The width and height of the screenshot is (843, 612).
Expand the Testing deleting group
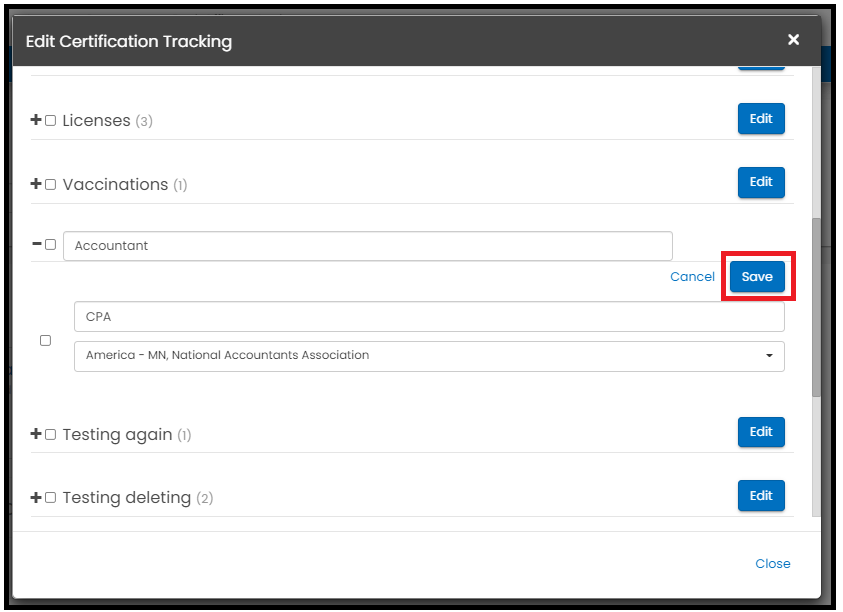click(36, 497)
